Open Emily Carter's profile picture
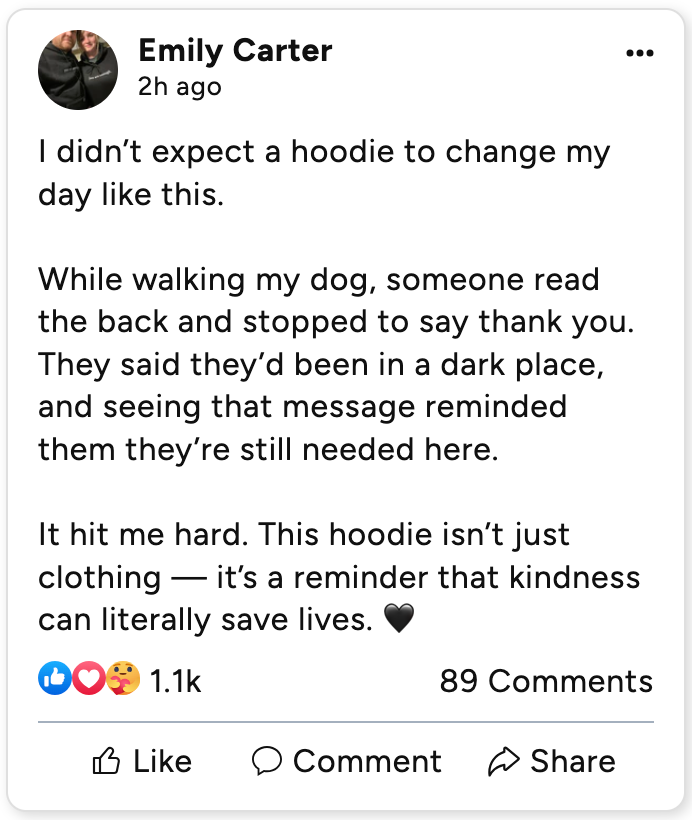The image size is (692, 820). pos(78,69)
